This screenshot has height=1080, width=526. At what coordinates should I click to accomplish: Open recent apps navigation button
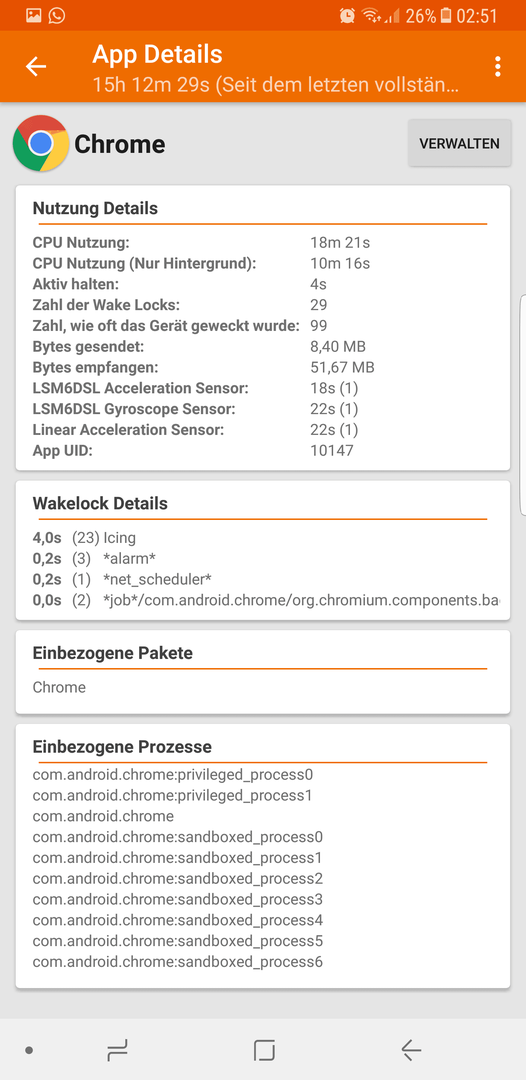point(117,1050)
